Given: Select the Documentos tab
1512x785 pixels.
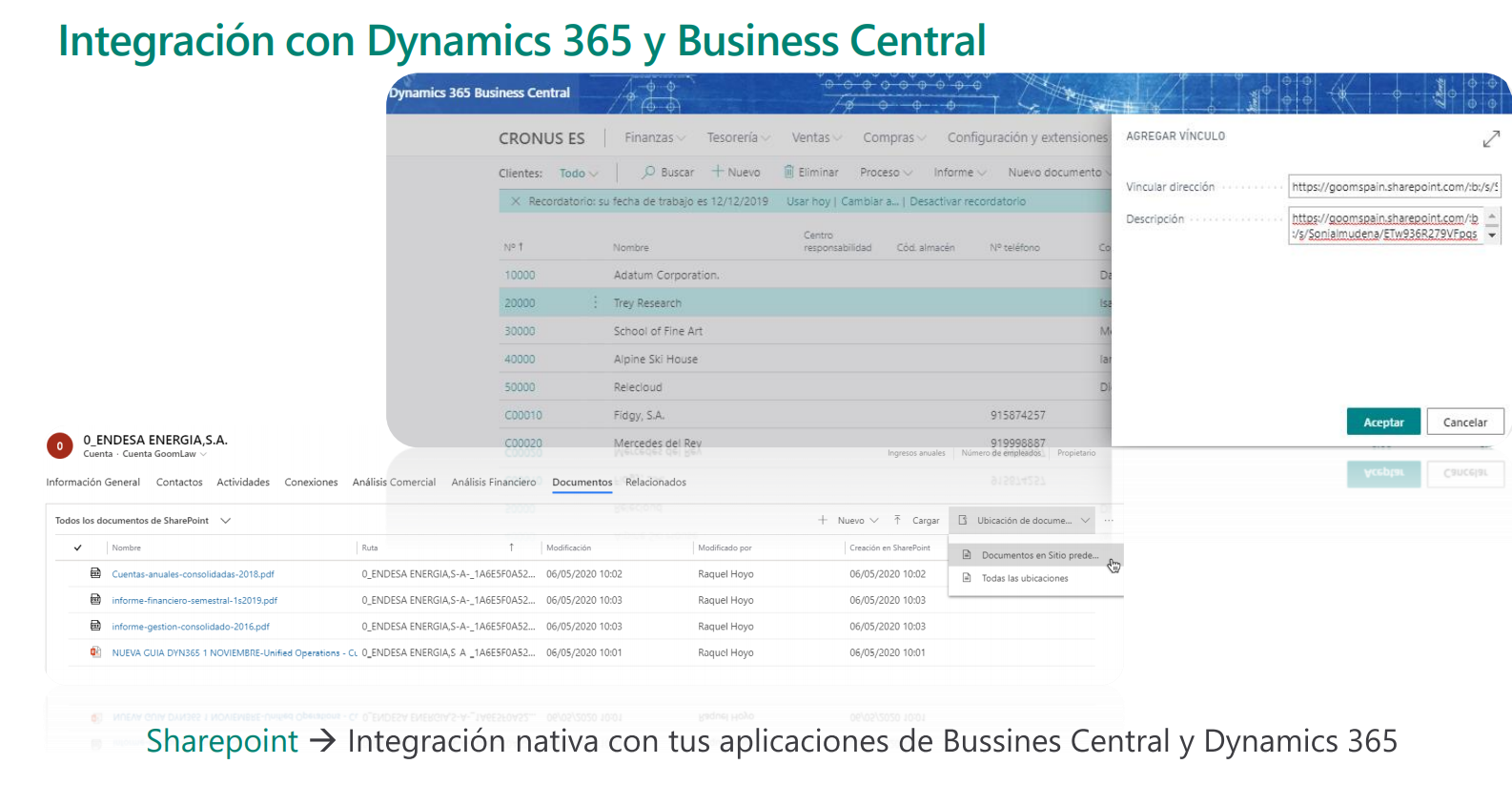Looking at the screenshot, I should 582,482.
